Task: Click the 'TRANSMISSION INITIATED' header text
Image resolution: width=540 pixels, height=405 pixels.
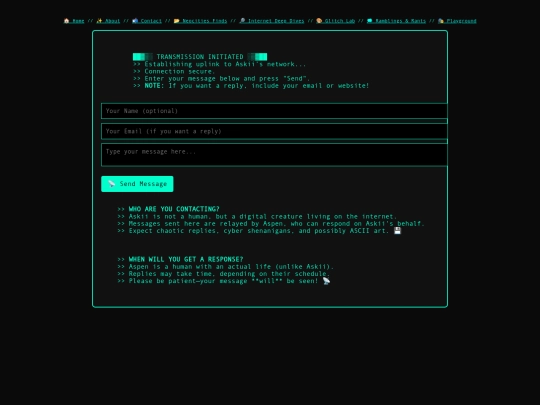Action: coord(200,57)
